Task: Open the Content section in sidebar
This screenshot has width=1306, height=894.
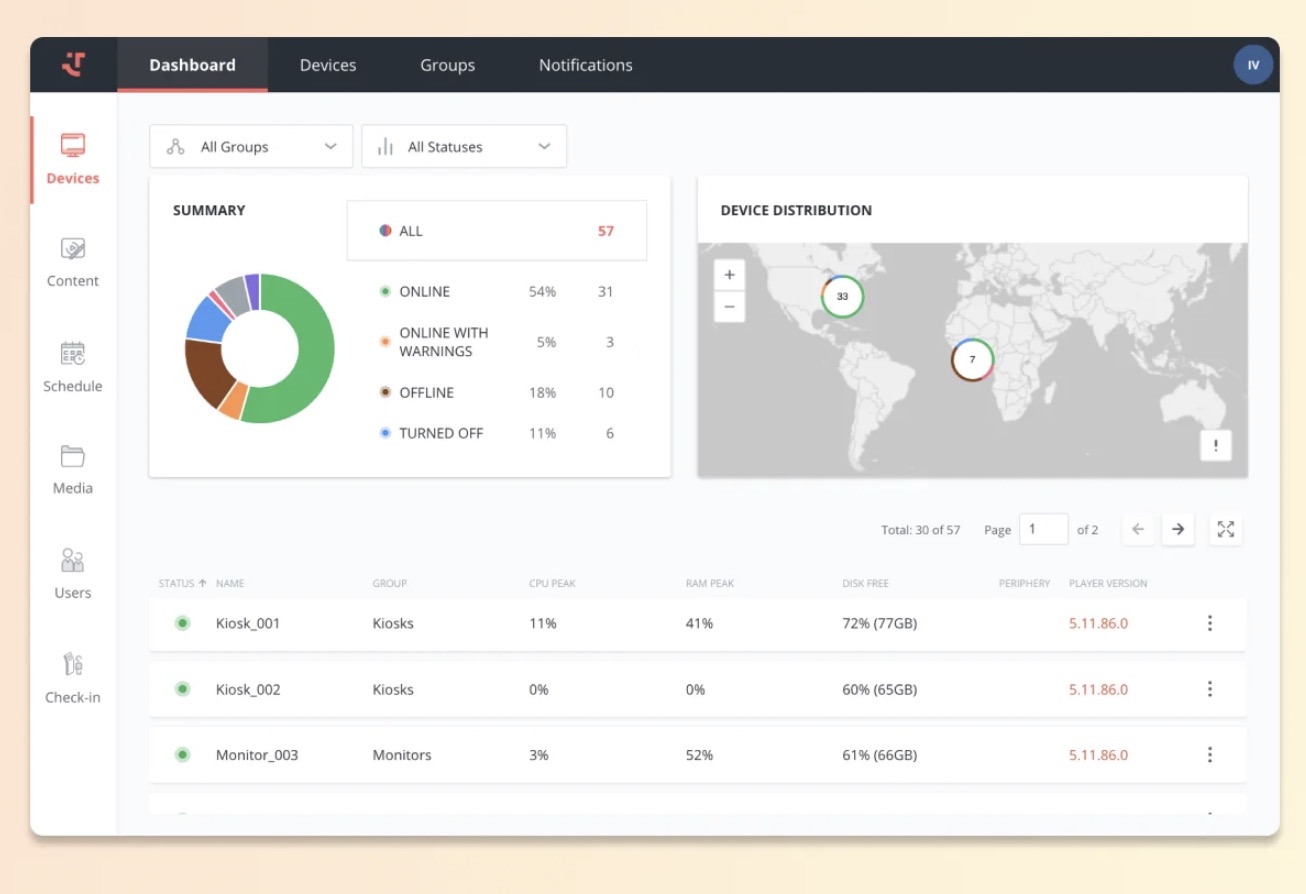Action: (73, 262)
